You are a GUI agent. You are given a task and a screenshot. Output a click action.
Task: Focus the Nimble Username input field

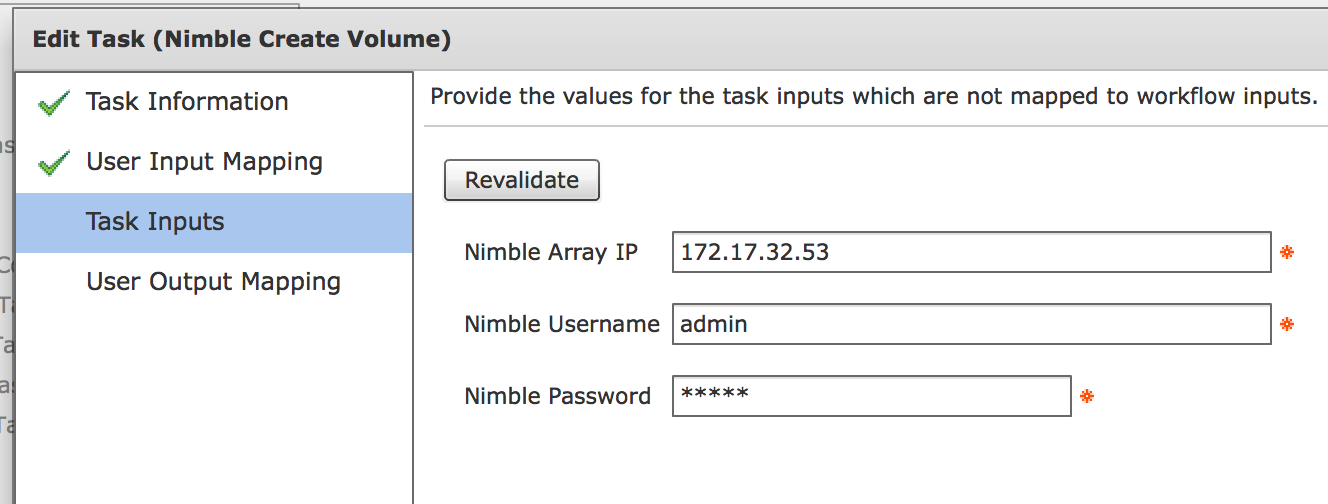(x=972, y=324)
